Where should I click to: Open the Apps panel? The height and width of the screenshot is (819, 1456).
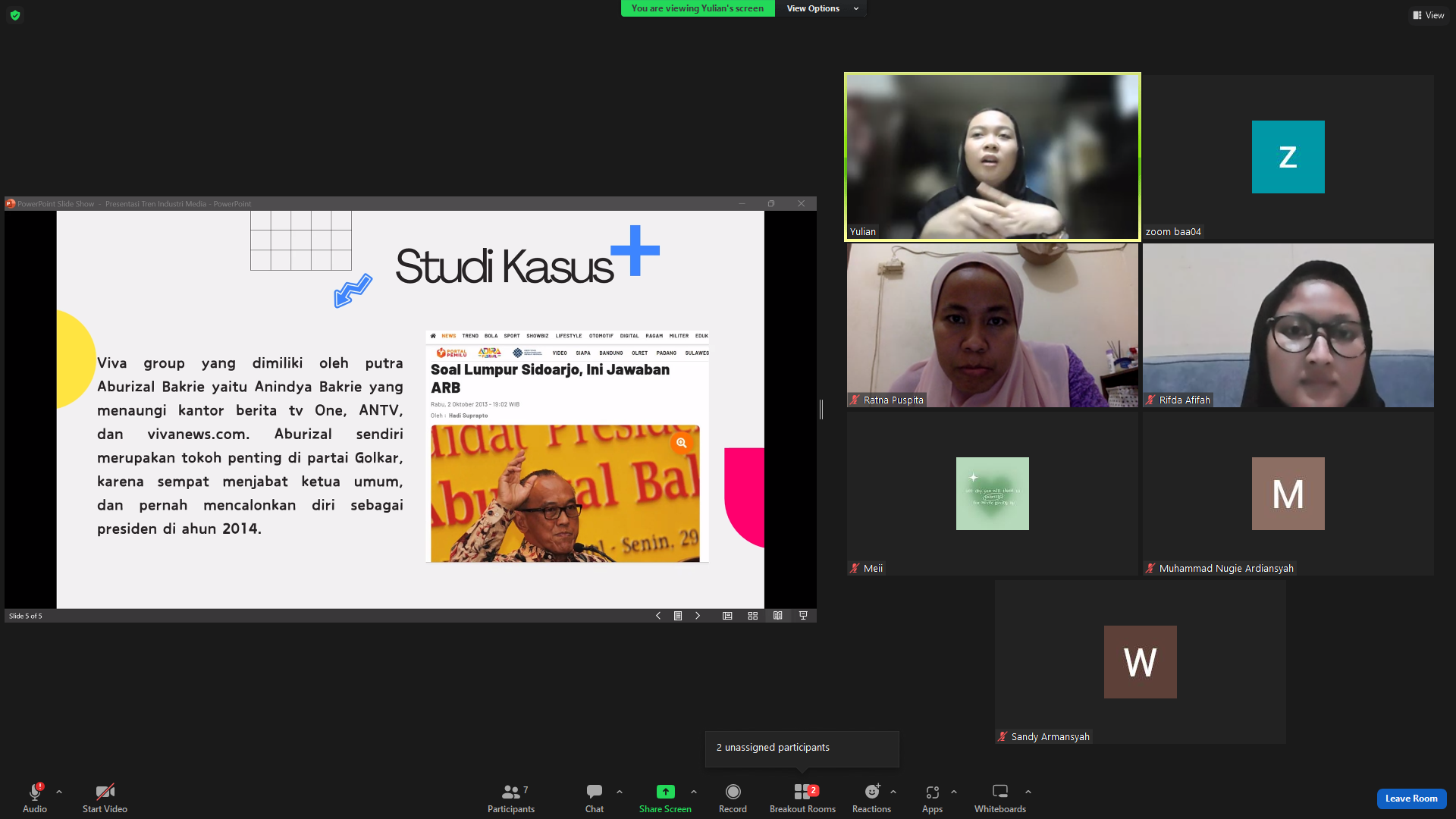(x=932, y=798)
